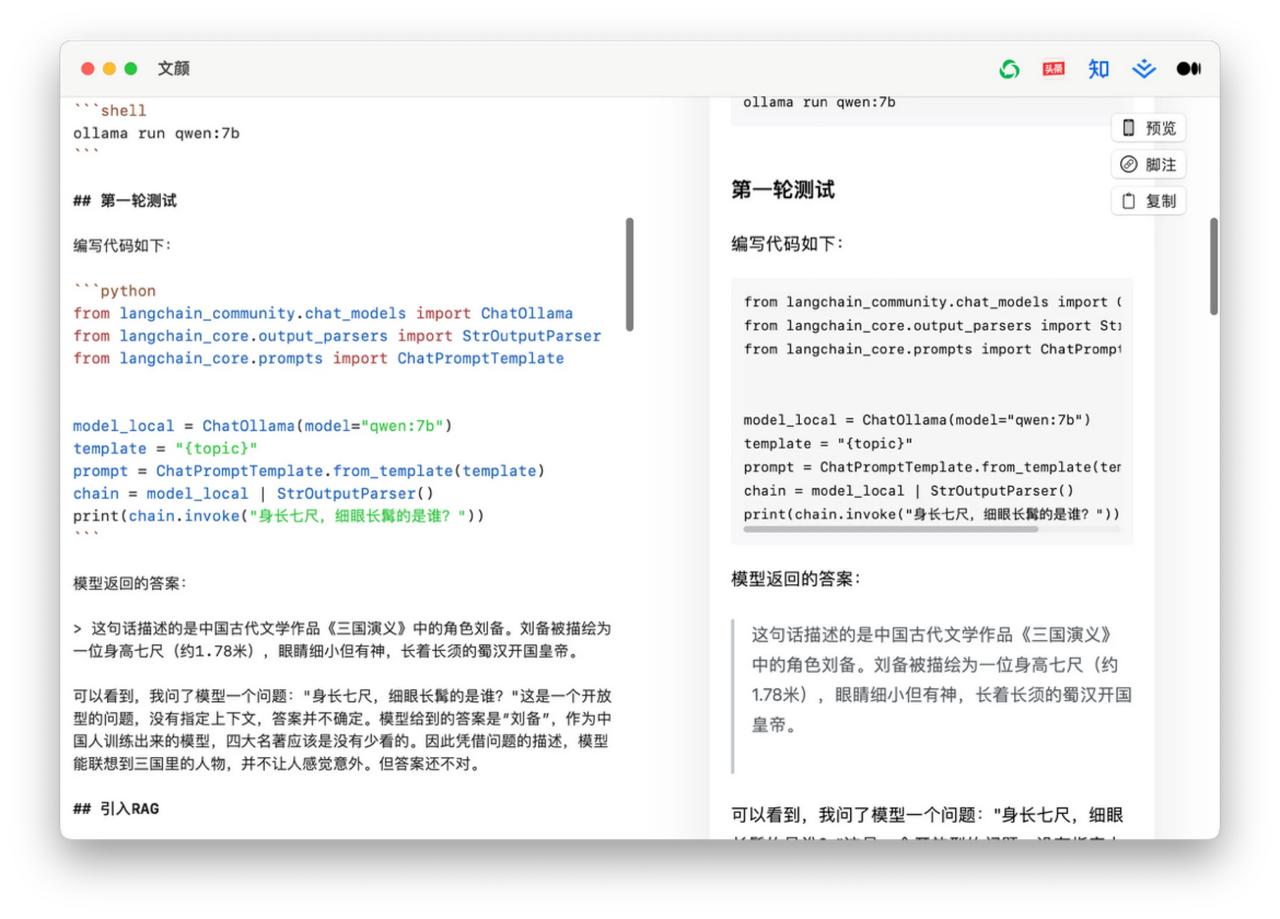Maximize the 文颜 window with the green button
Viewport: 1280px width, 919px height.
[131, 69]
